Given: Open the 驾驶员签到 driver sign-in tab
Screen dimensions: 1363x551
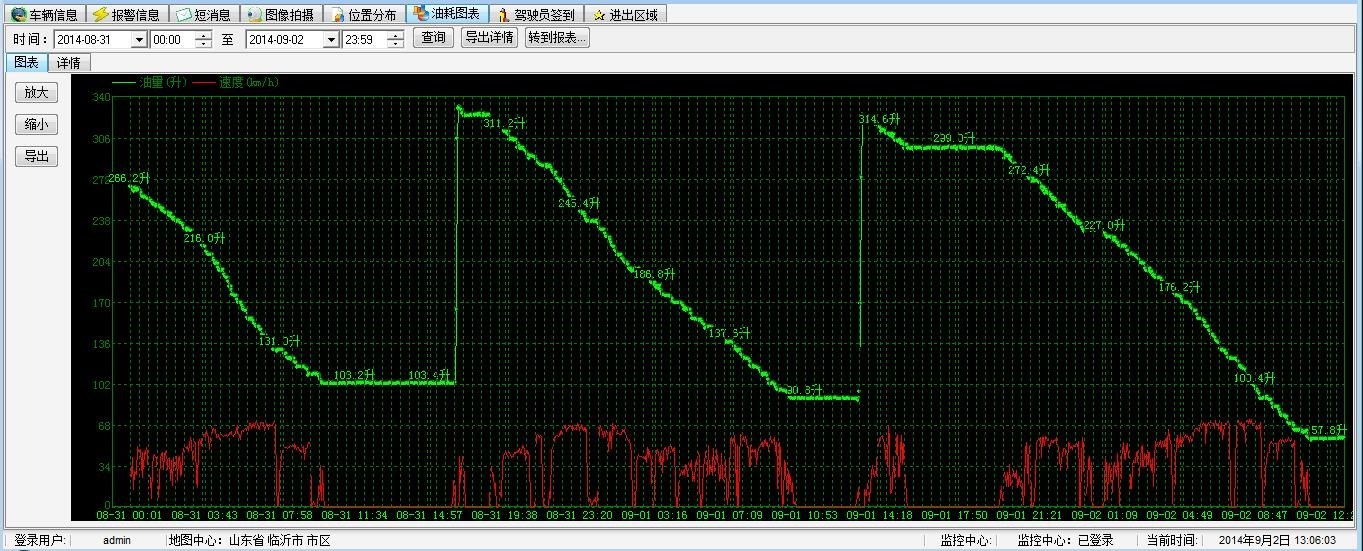Looking at the screenshot, I should [x=536, y=15].
